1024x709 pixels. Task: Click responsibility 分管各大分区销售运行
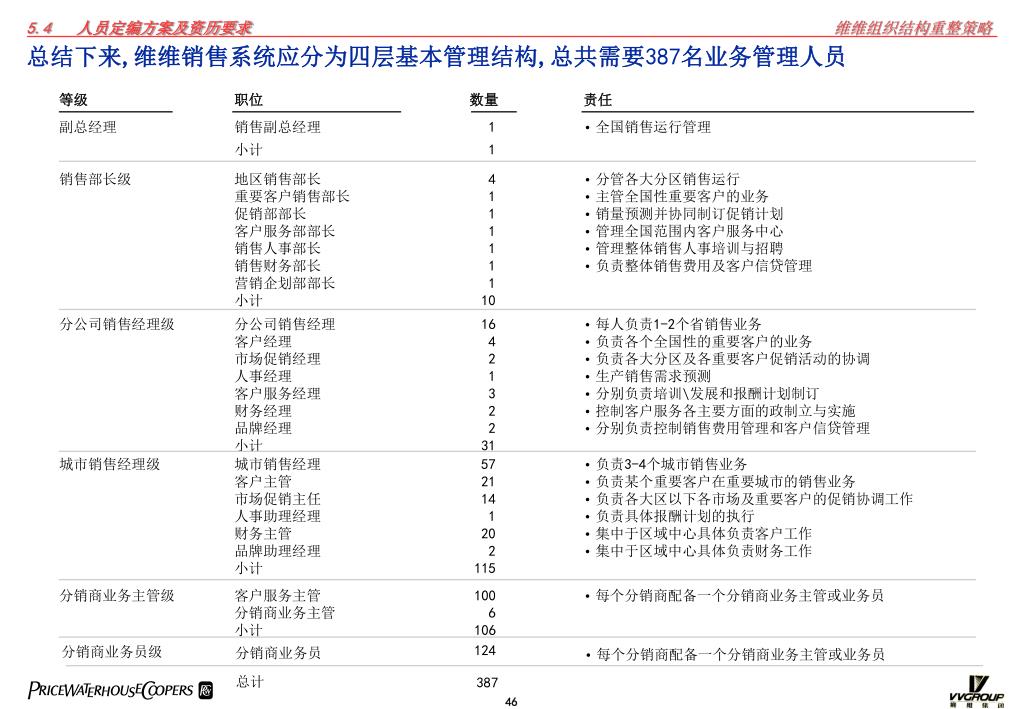[667, 179]
